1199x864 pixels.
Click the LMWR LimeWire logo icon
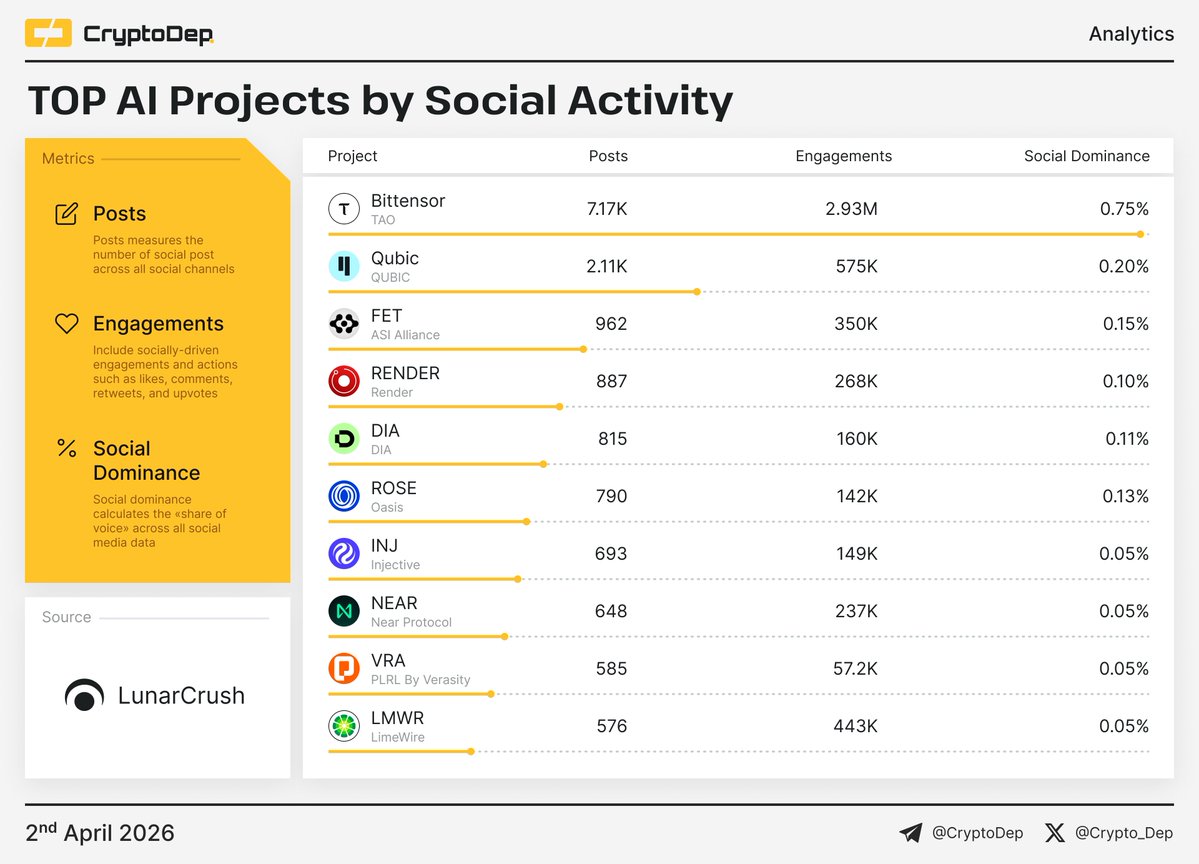tap(344, 726)
